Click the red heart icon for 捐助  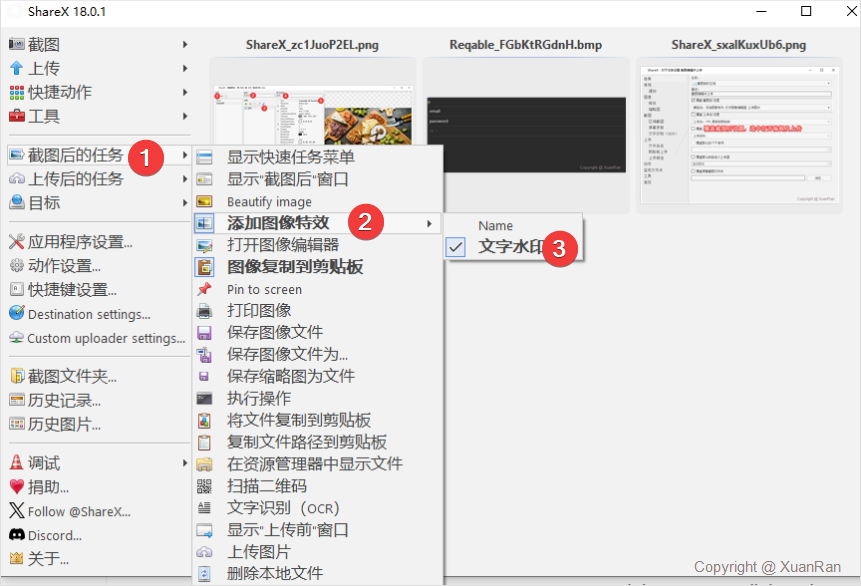pyautogui.click(x=16, y=487)
